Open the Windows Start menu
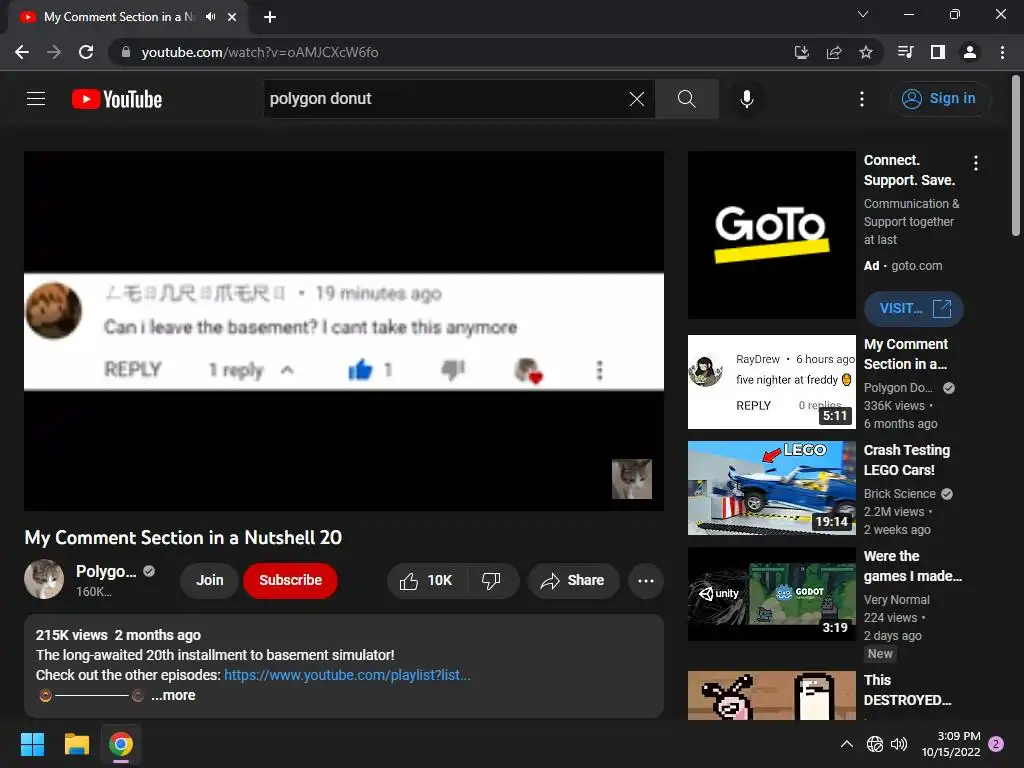 (32, 744)
